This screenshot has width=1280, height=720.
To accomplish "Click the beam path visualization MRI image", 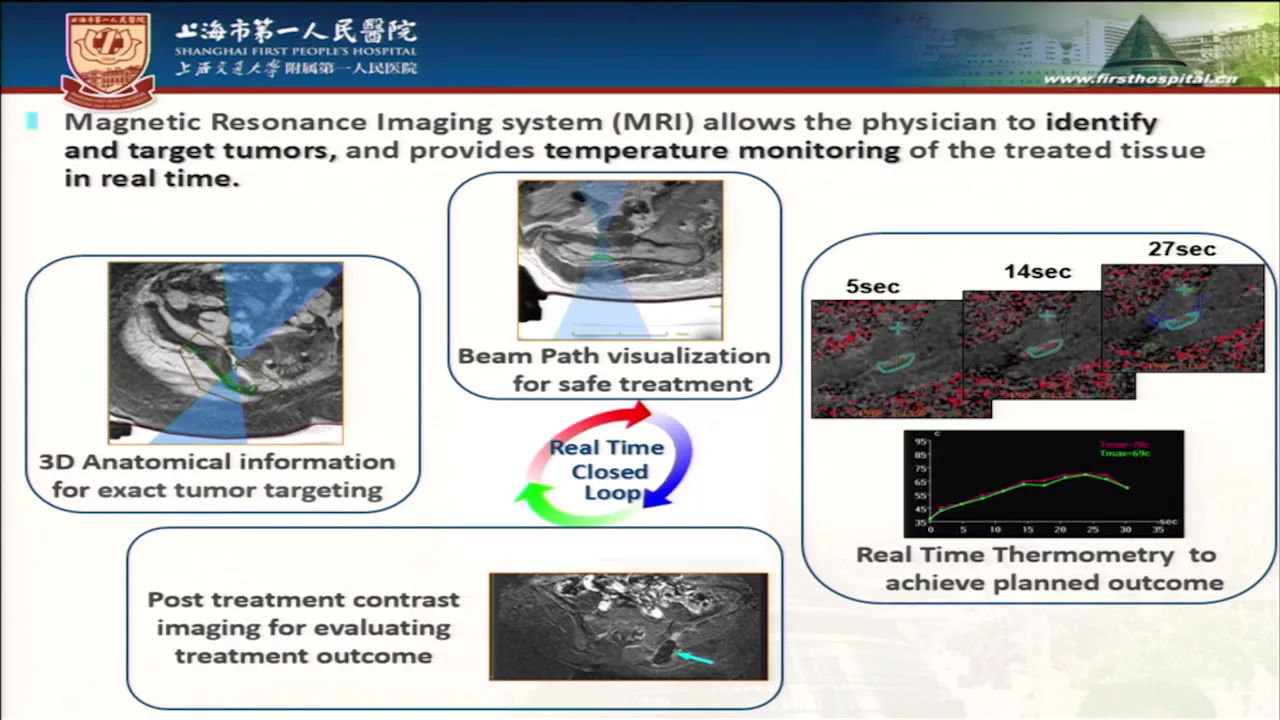I will [x=620, y=260].
